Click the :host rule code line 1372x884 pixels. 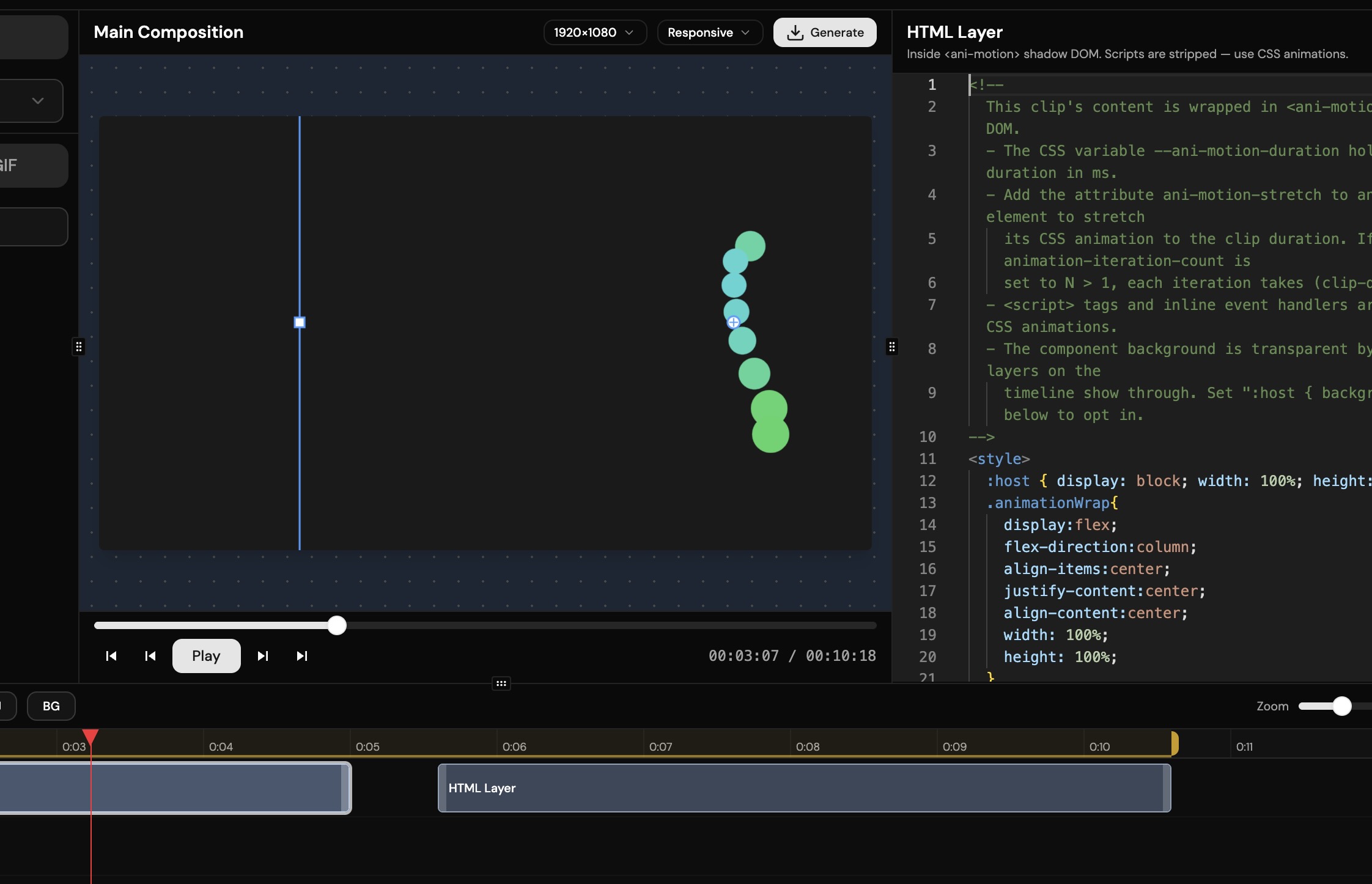(x=1179, y=481)
